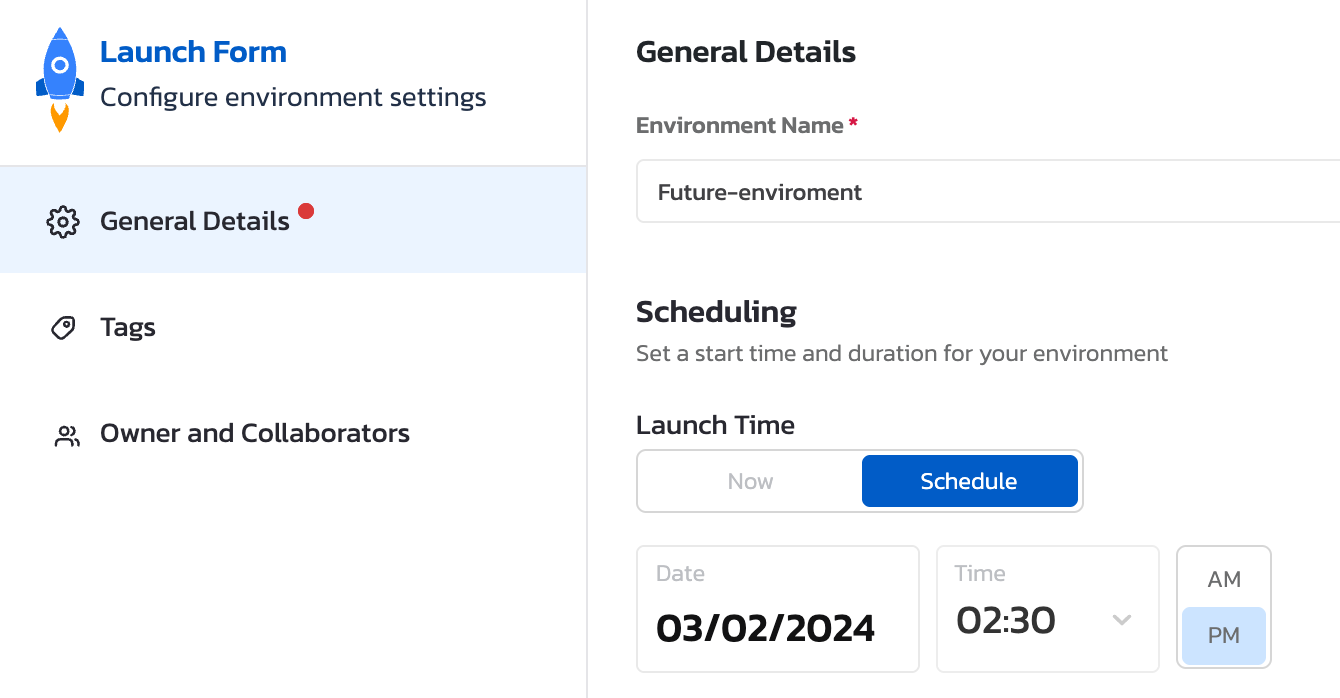The image size is (1340, 698).
Task: Switch time to AM
Action: (x=1224, y=580)
